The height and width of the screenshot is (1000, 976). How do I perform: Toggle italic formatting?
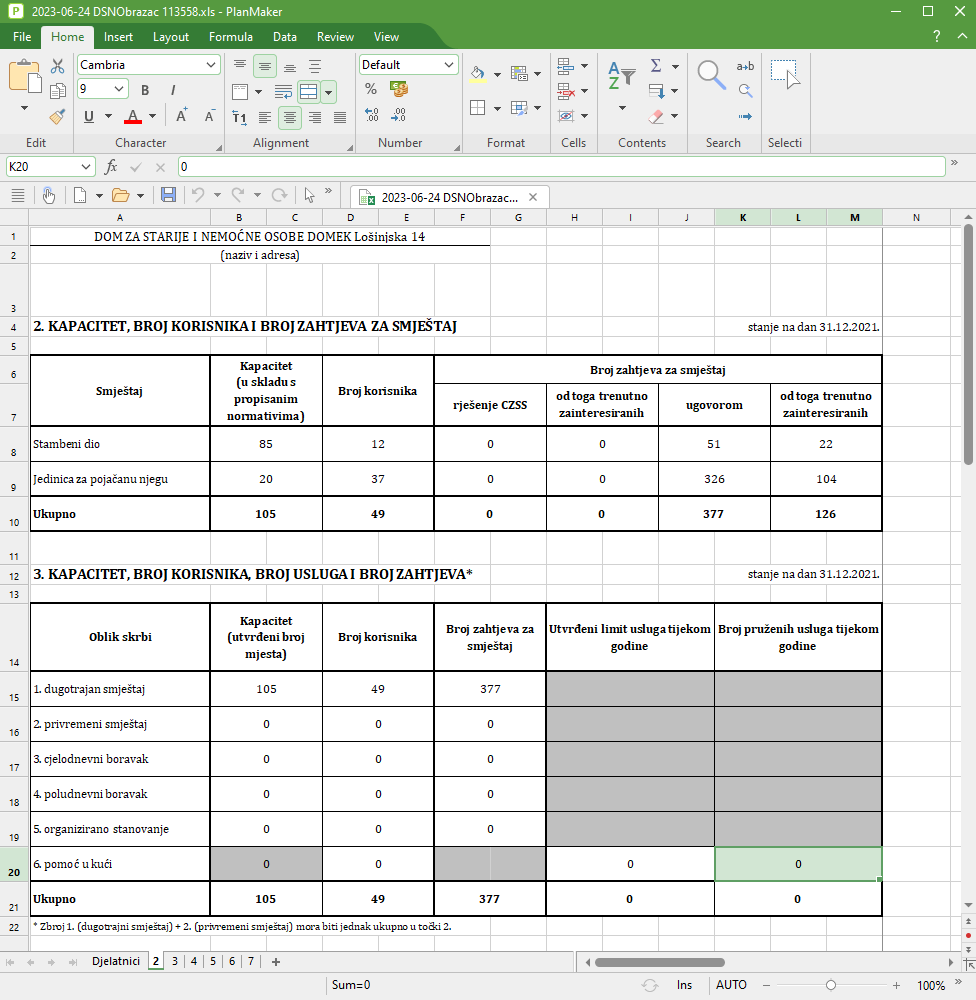click(x=173, y=90)
